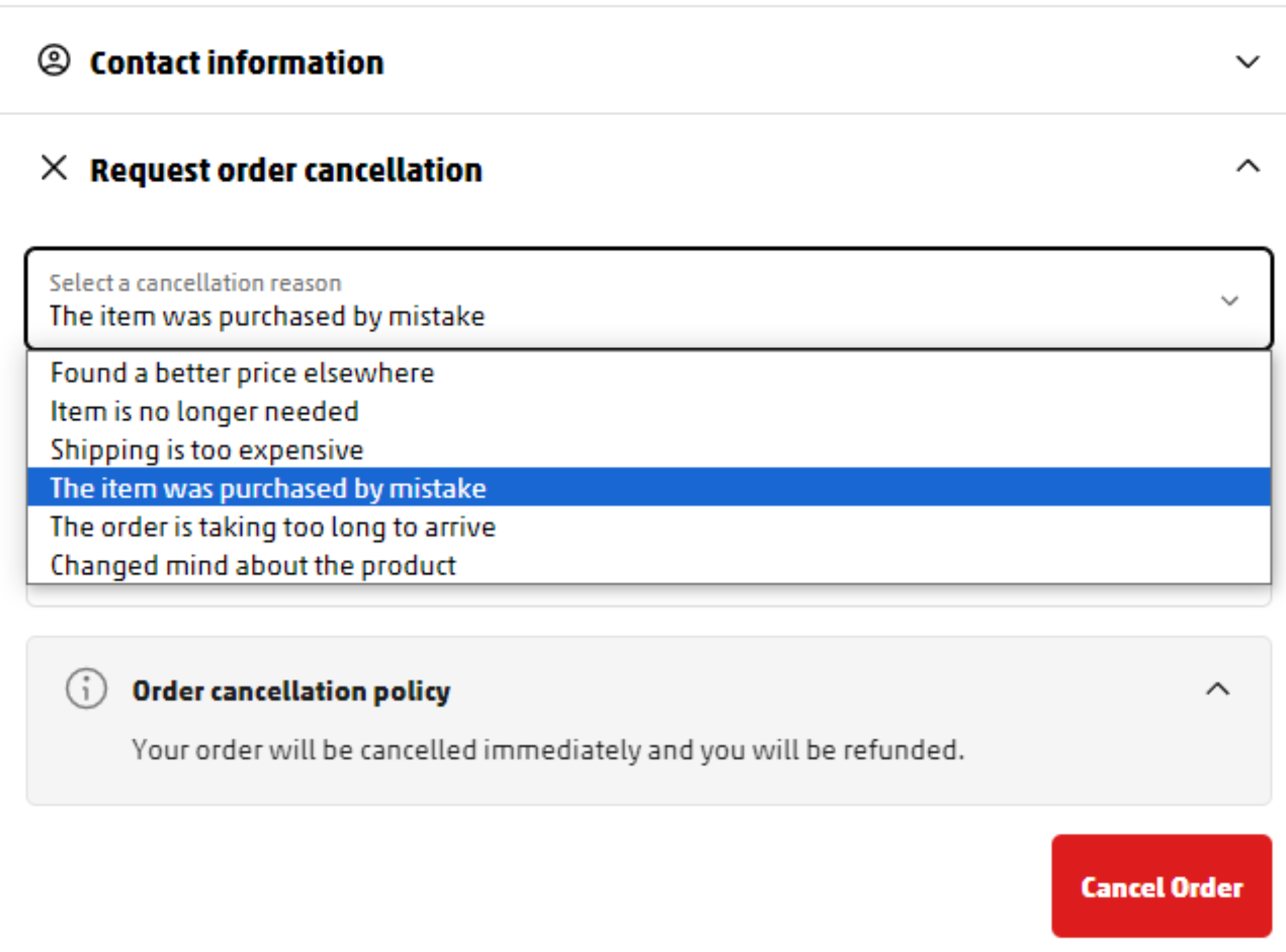This screenshot has height=952, width=1286.
Task: Select highlighted 'The item was purchased by mistake'
Action: tap(648, 488)
